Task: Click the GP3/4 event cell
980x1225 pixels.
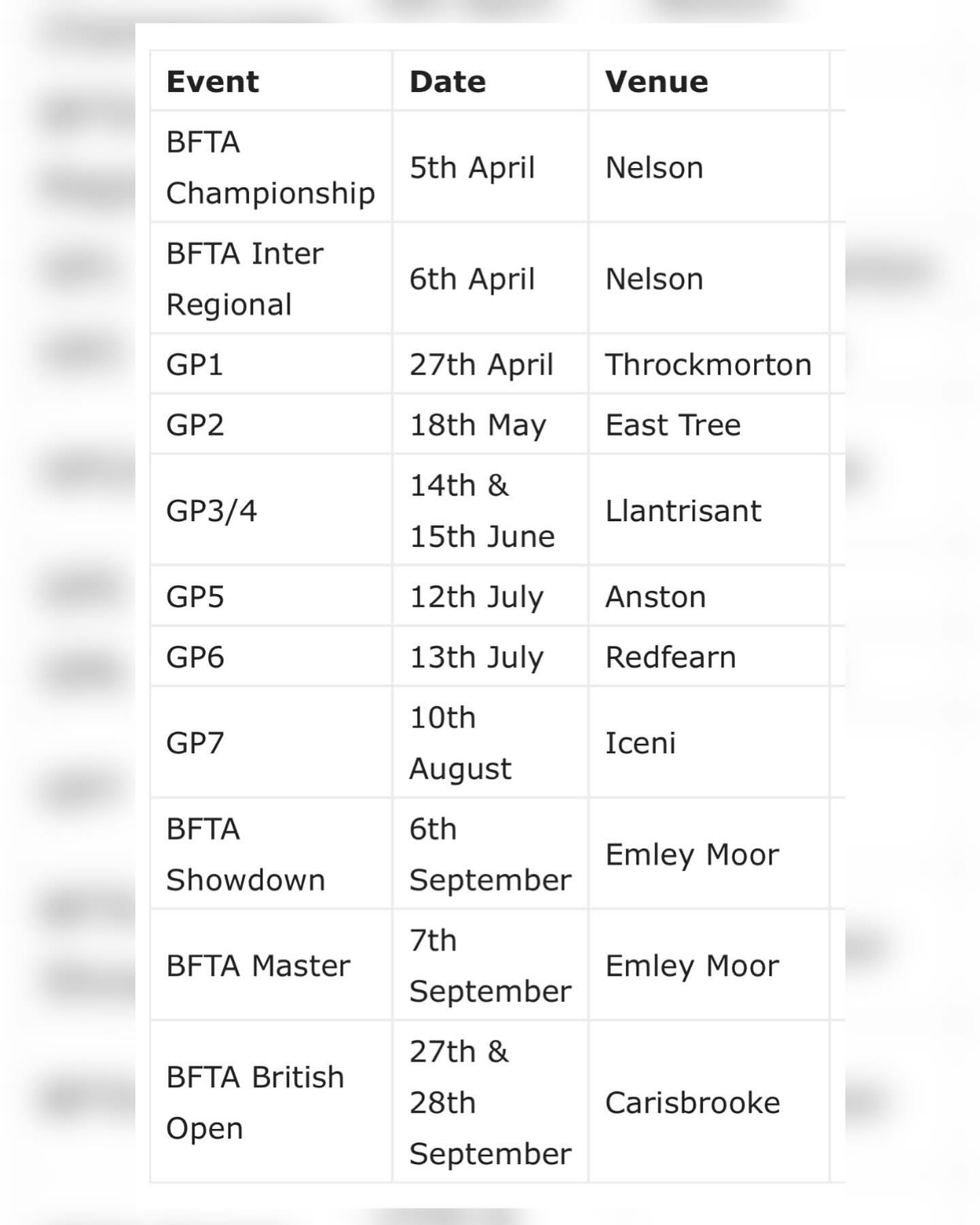Action: coord(271,510)
